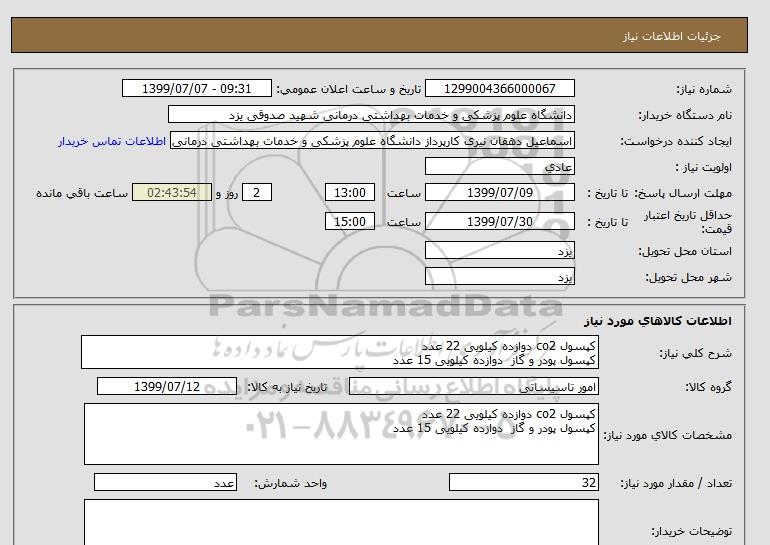Screen dimensions: 770x545
Task: Click the remaining days field showing 2
Action: [x=257, y=192]
